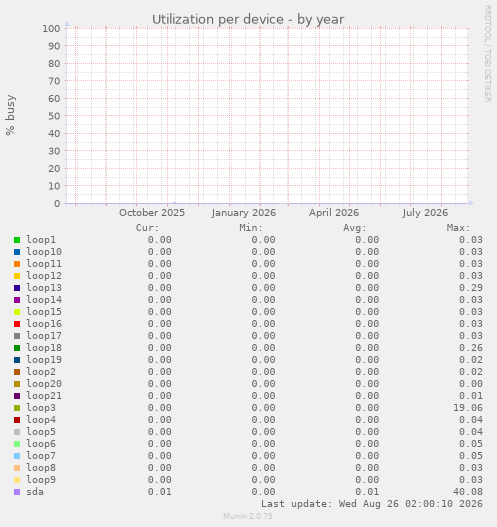This screenshot has height=527, width=497.
Task: Click the loop19 navy legend swatch
Action: (17, 360)
